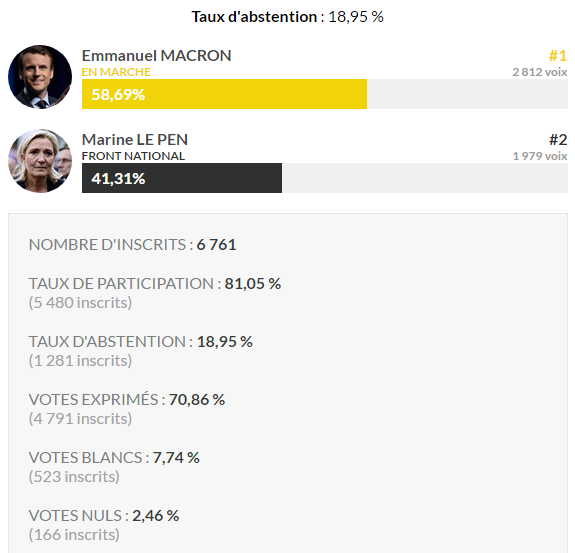Image resolution: width=575 pixels, height=553 pixels.
Task: Click the VOTES BLANCS 7,74 % line
Action: pyautogui.click(x=114, y=458)
